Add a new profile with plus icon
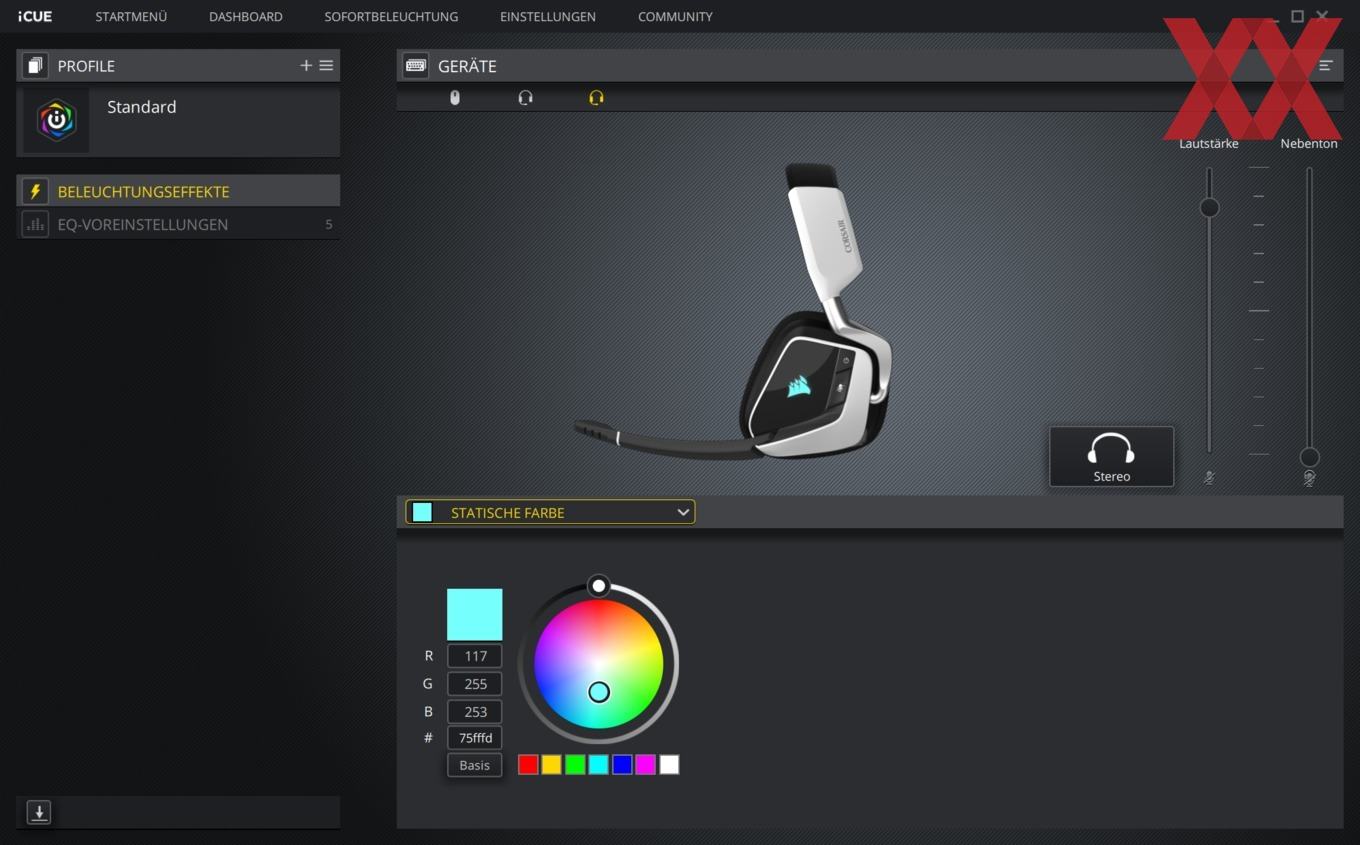The height and width of the screenshot is (845, 1360). (x=306, y=66)
